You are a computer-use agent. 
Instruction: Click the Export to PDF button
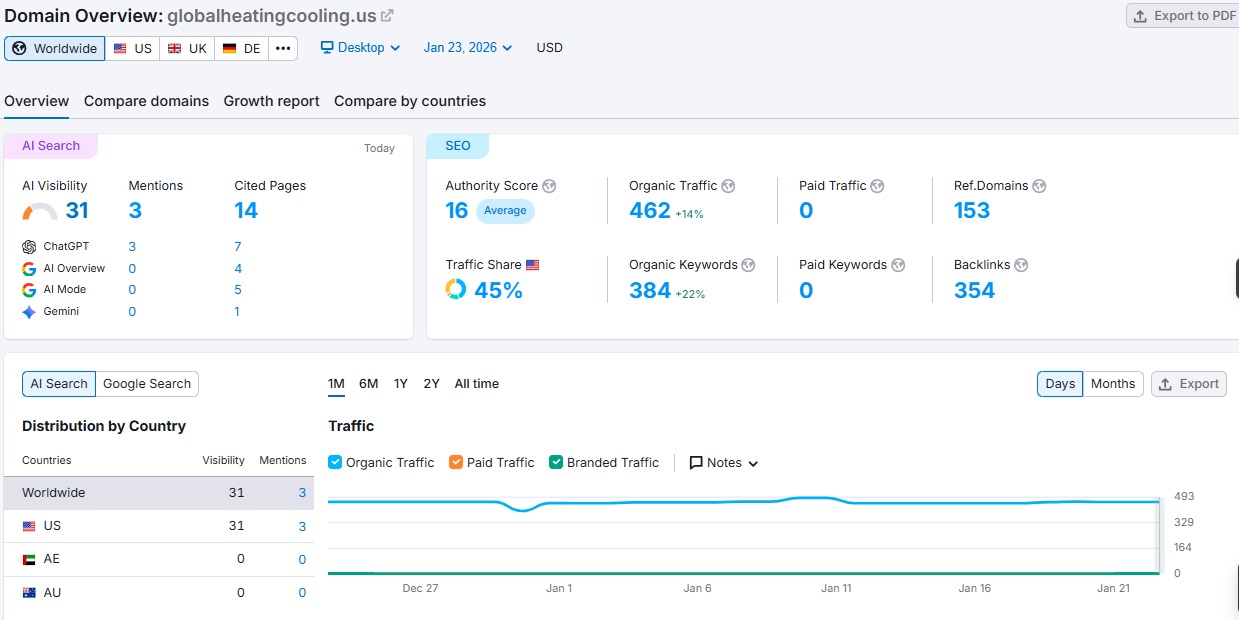click(x=1183, y=15)
